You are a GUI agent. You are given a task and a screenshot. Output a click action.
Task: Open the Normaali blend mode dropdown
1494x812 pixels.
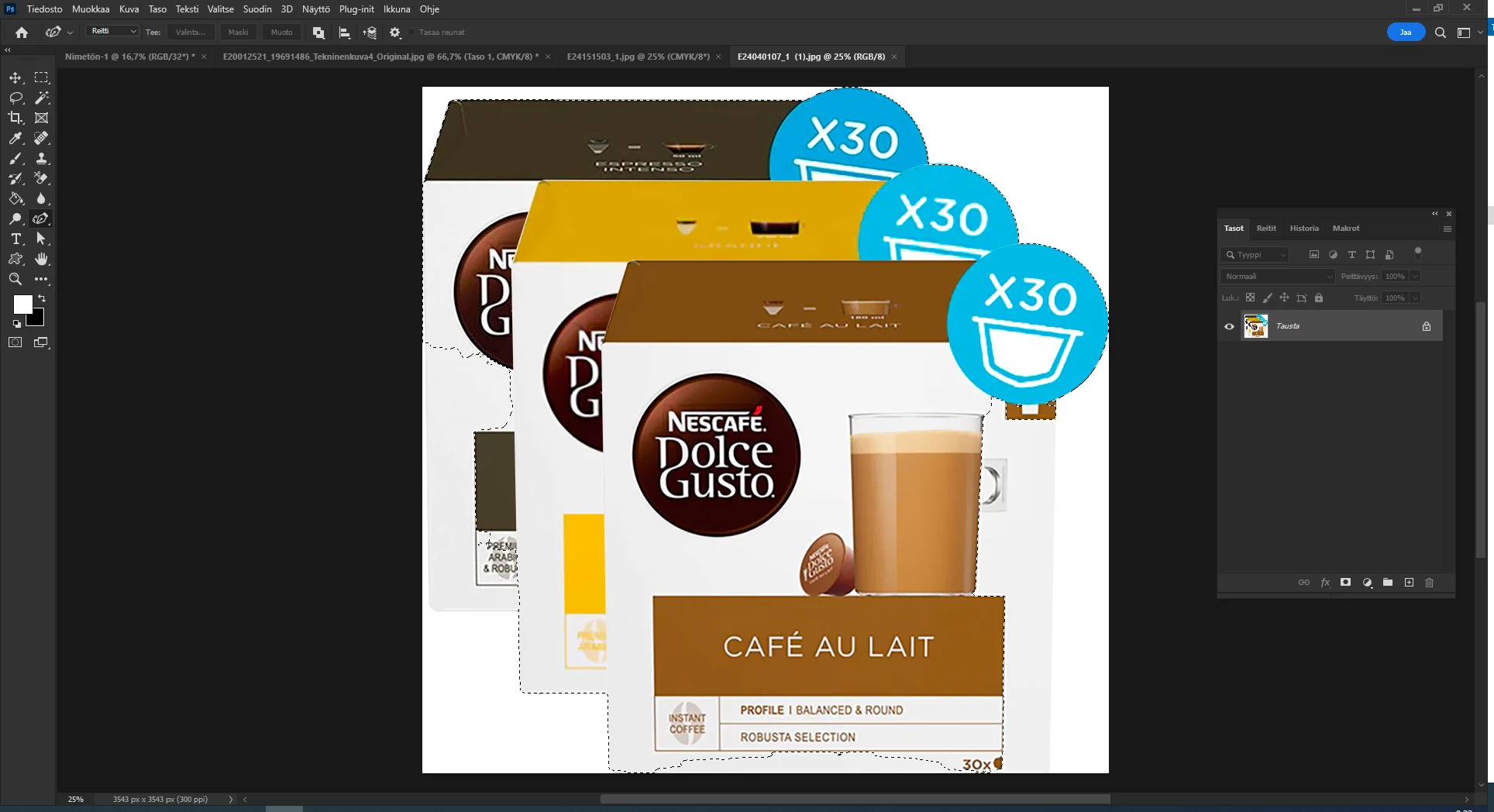tap(1278, 276)
